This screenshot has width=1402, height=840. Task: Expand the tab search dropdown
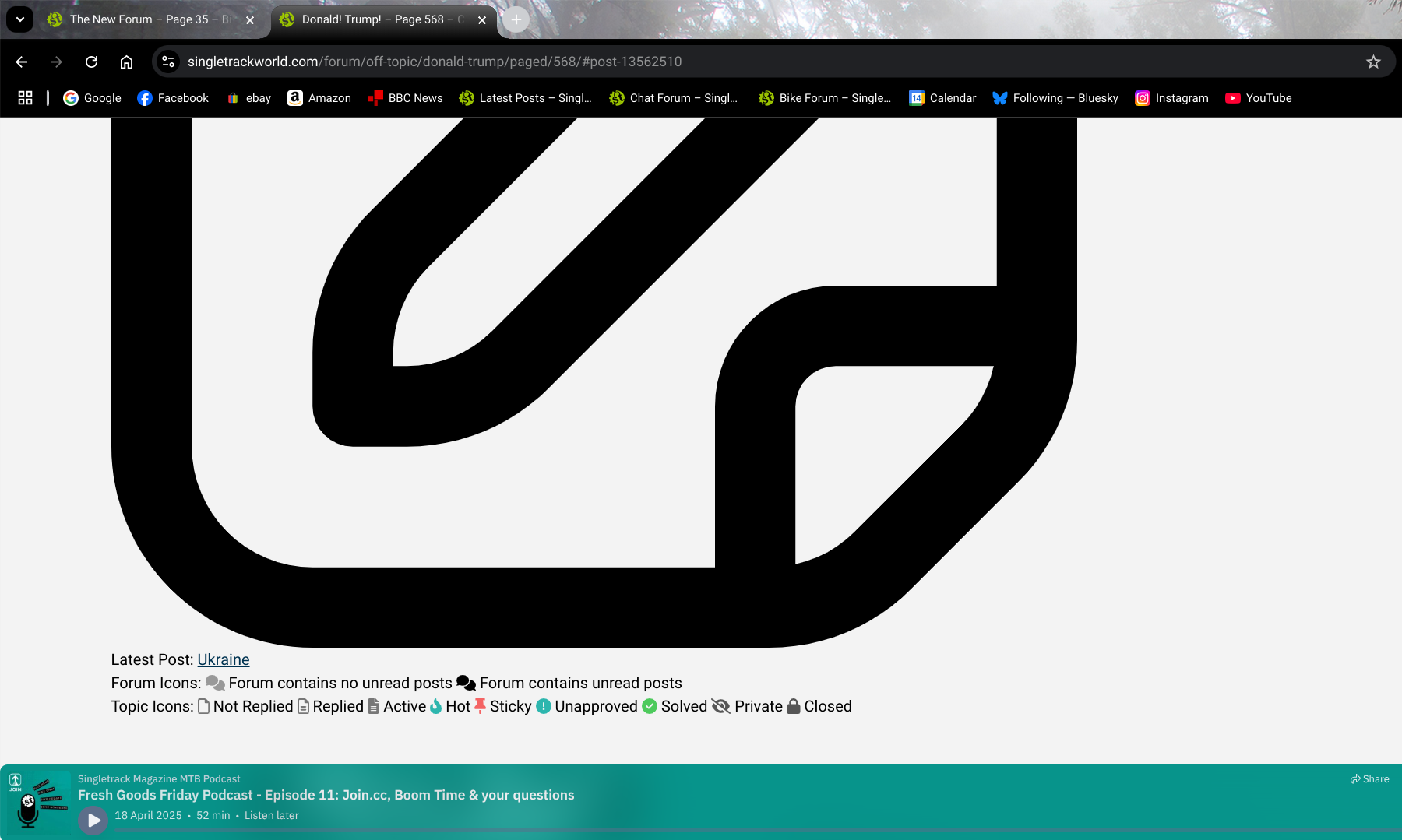tap(19, 19)
